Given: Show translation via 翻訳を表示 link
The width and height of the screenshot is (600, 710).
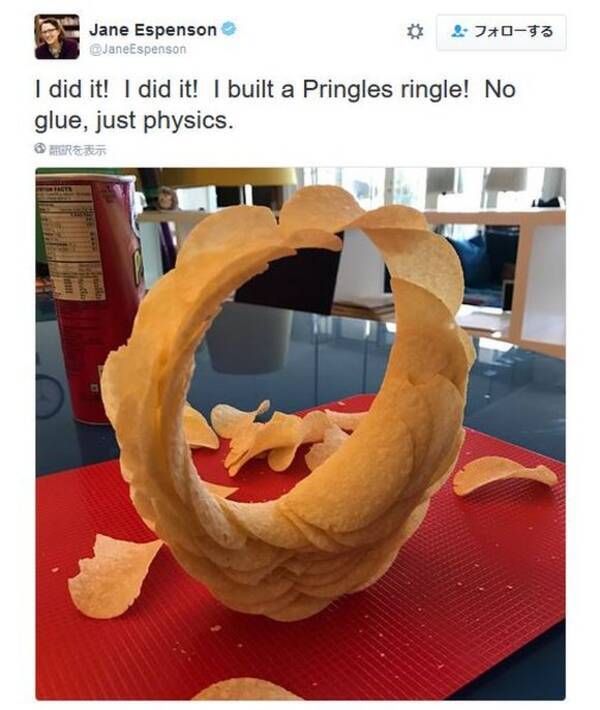Looking at the screenshot, I should 77,150.
